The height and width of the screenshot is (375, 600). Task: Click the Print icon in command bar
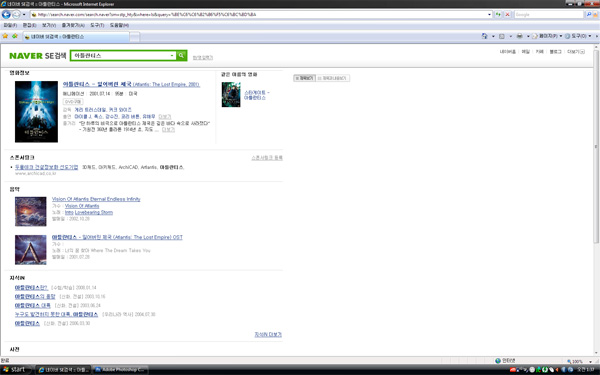tap(520, 36)
